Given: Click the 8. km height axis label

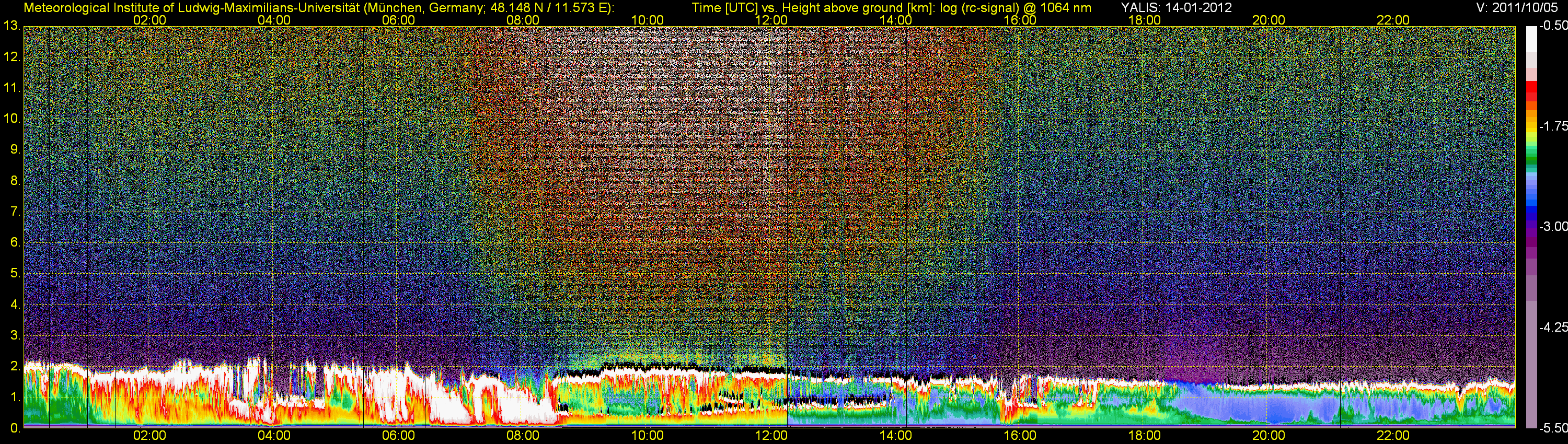Looking at the screenshot, I should tap(15, 181).
